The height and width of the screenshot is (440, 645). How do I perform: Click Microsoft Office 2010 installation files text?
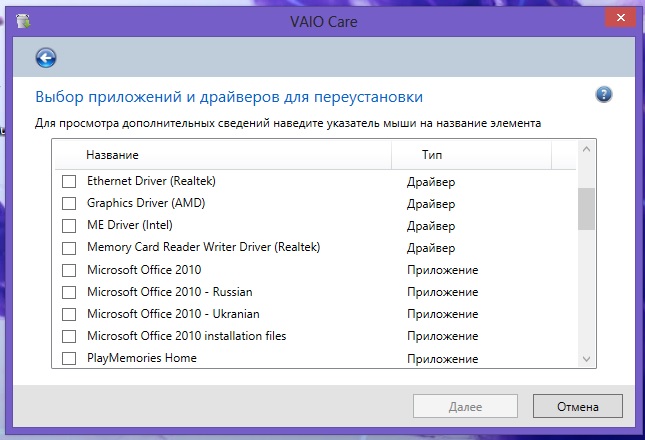pos(186,336)
